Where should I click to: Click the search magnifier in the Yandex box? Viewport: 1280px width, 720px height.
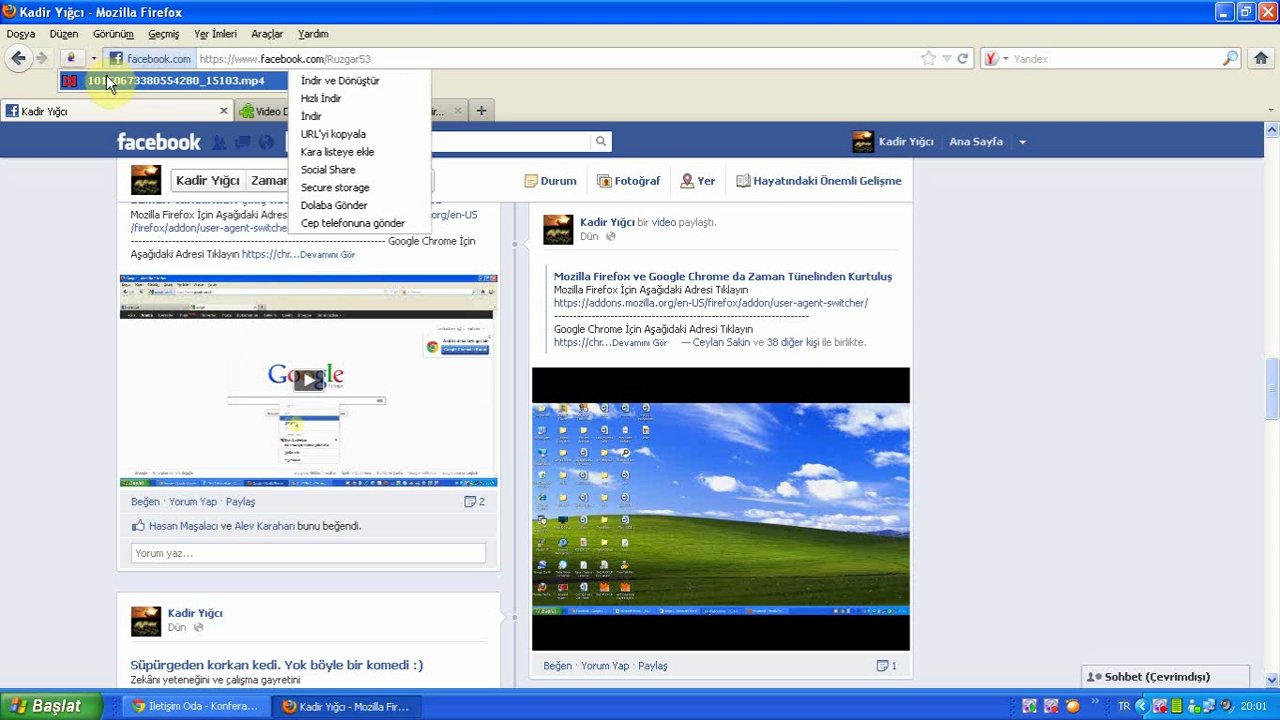(x=1230, y=59)
